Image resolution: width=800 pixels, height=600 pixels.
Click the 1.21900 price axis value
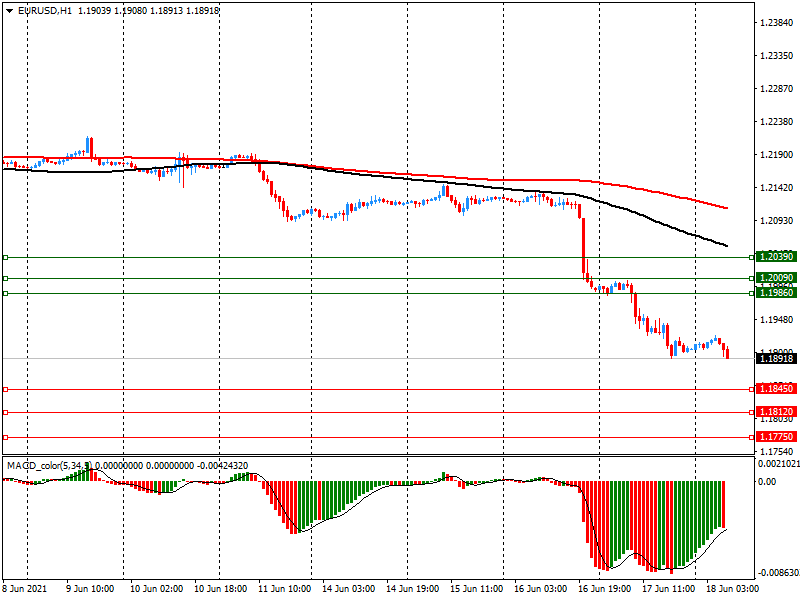point(777,155)
